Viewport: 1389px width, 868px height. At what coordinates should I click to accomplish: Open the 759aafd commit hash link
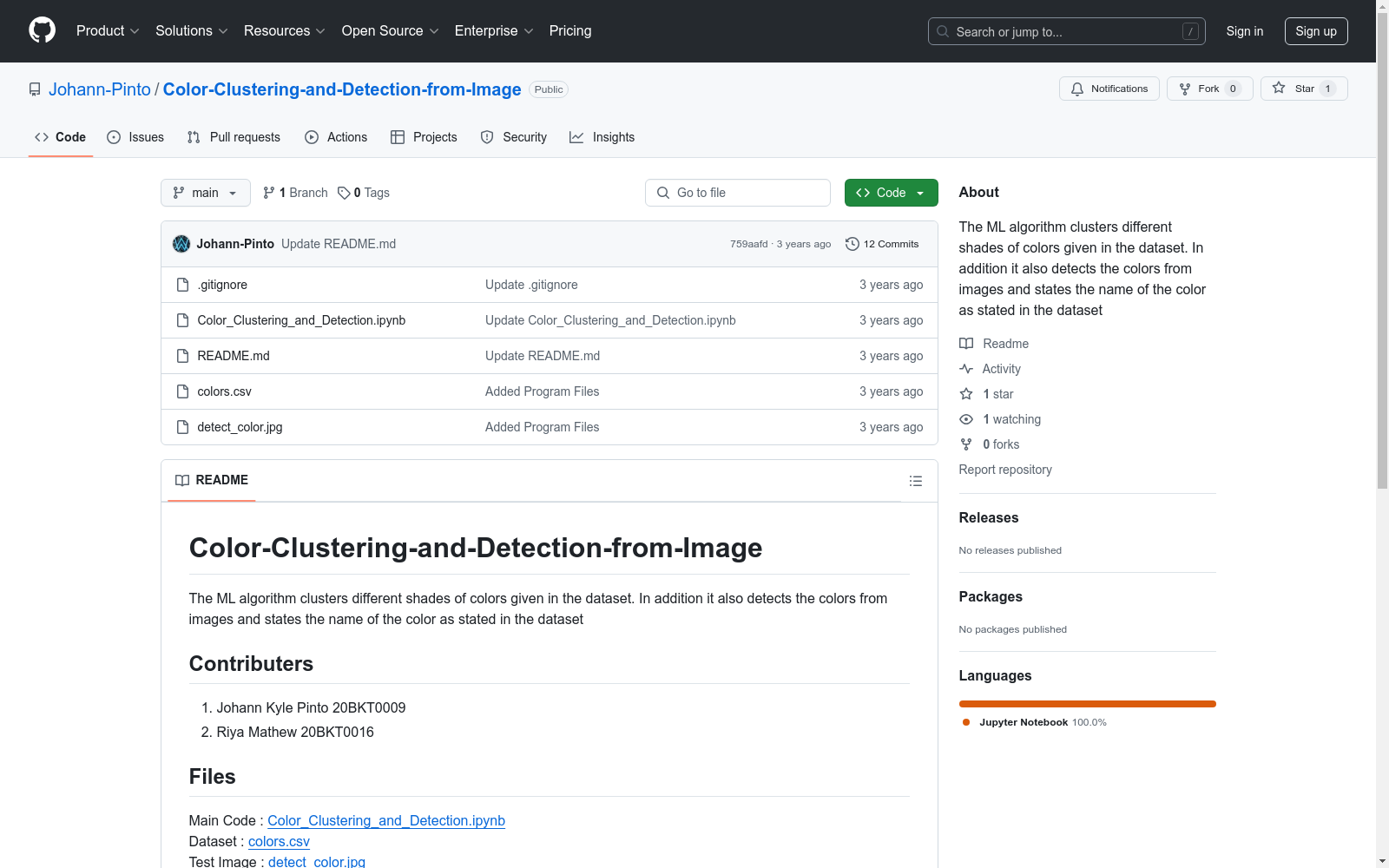click(748, 244)
